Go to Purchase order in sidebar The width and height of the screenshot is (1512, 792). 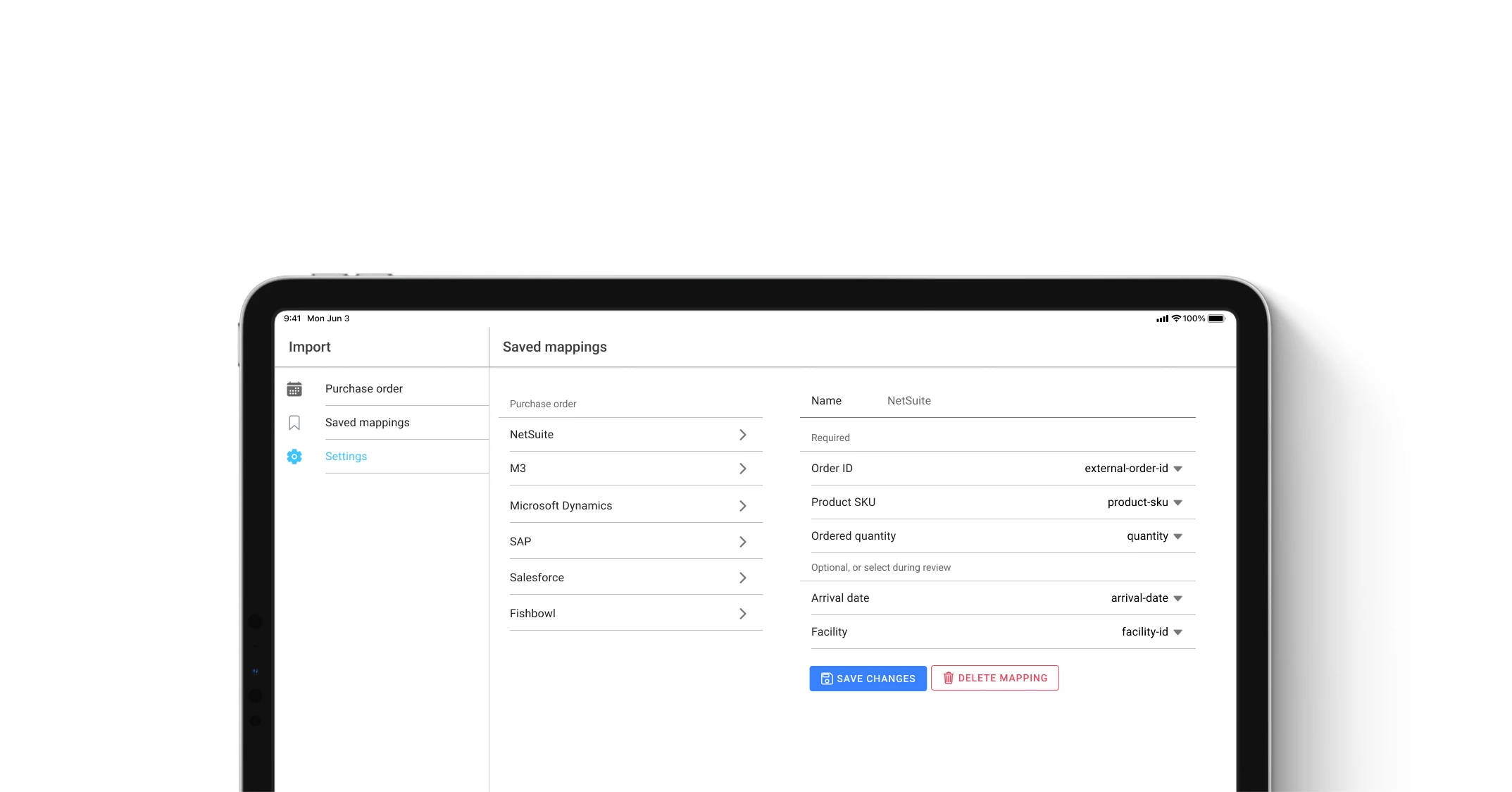[364, 389]
